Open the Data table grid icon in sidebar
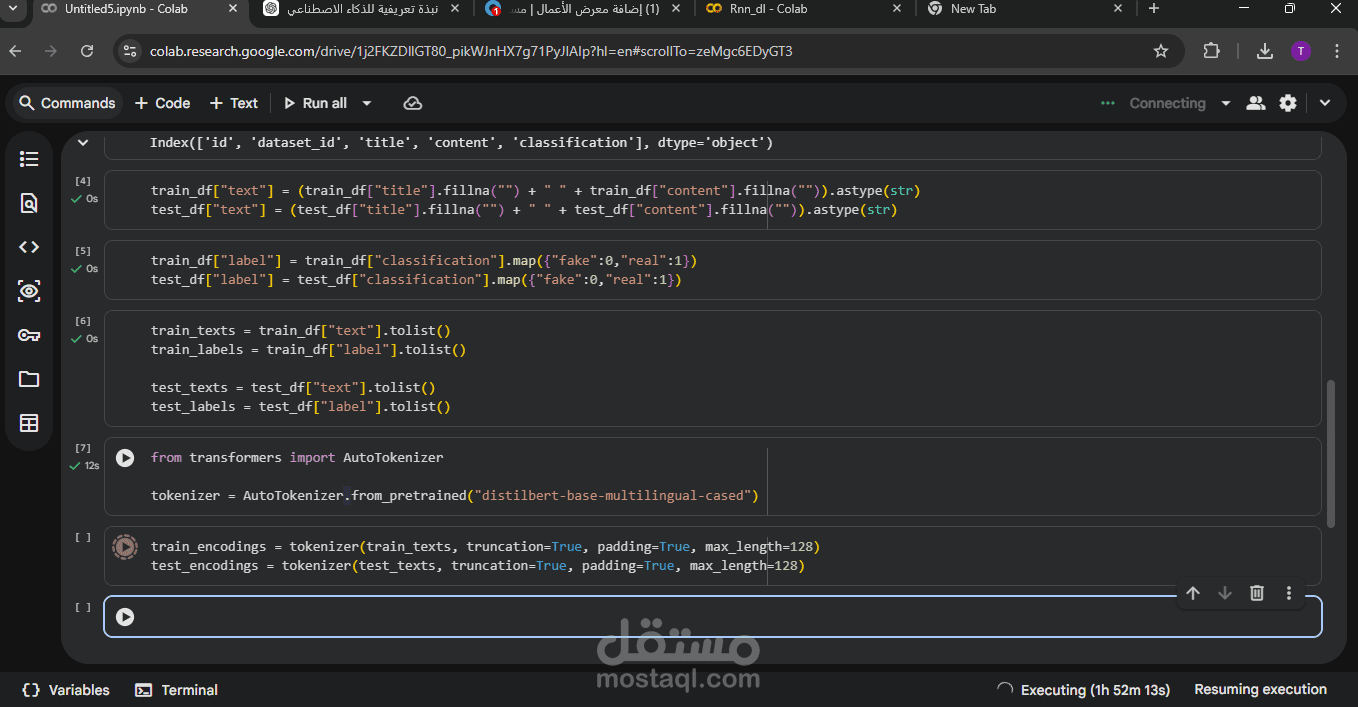Screen dimensions: 1358x707 [29, 423]
